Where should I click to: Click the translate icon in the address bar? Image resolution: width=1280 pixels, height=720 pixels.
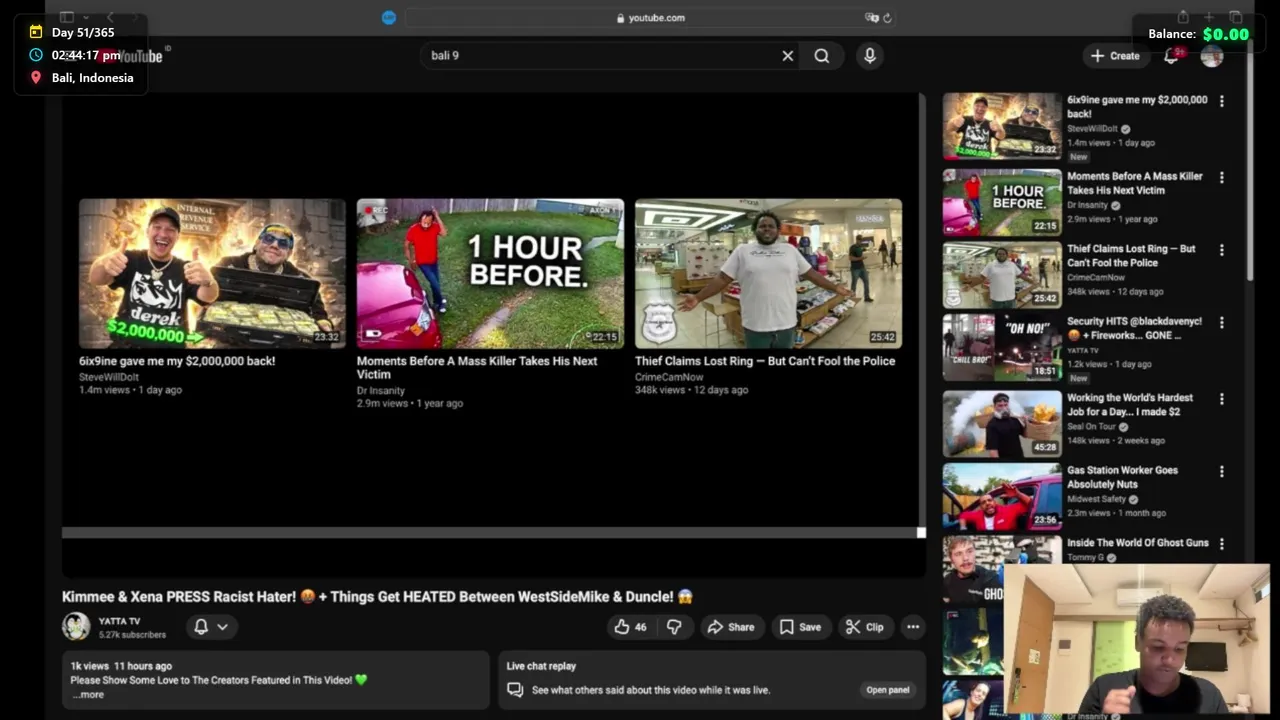pos(871,18)
